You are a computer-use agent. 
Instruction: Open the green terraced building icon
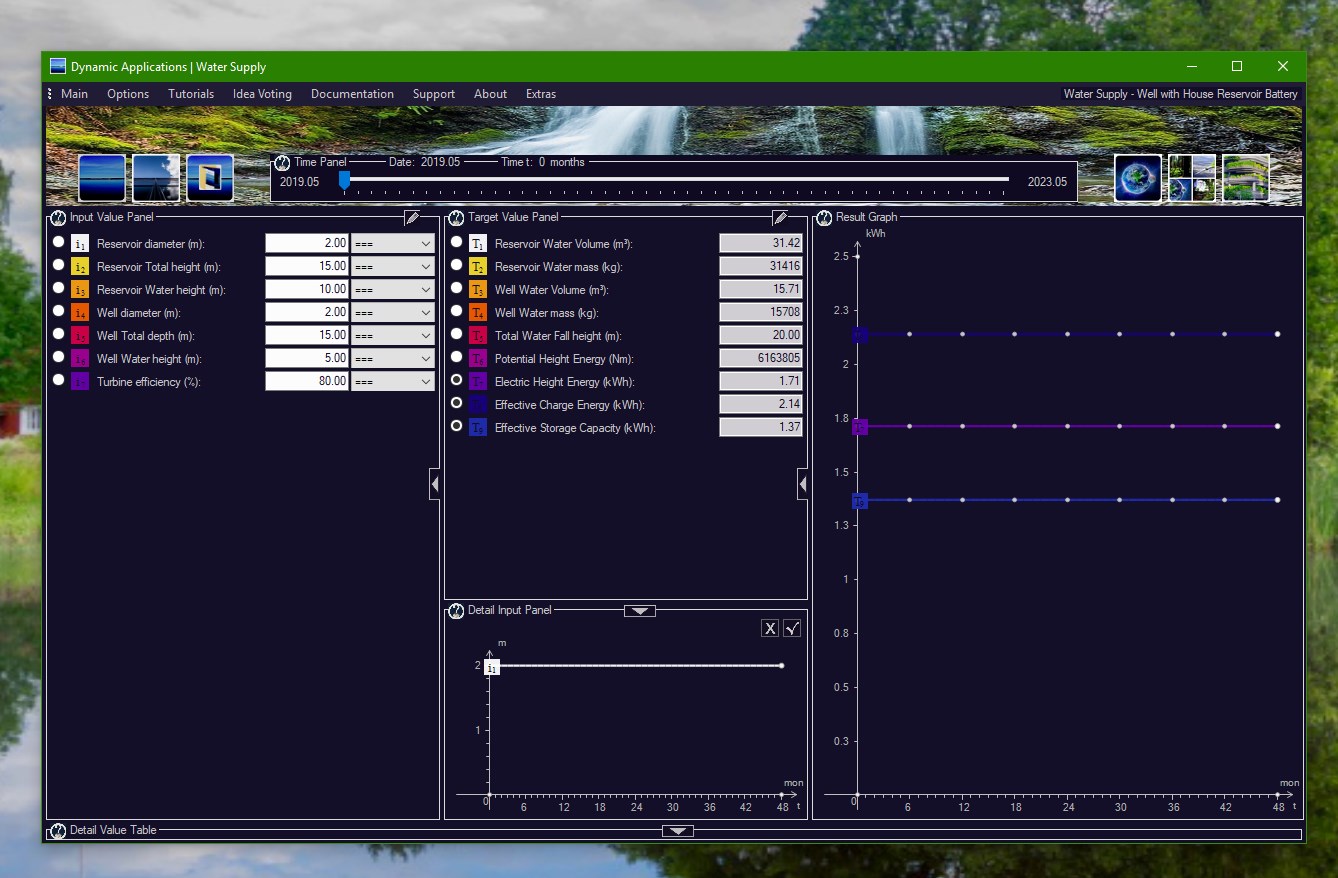[x=1246, y=178]
